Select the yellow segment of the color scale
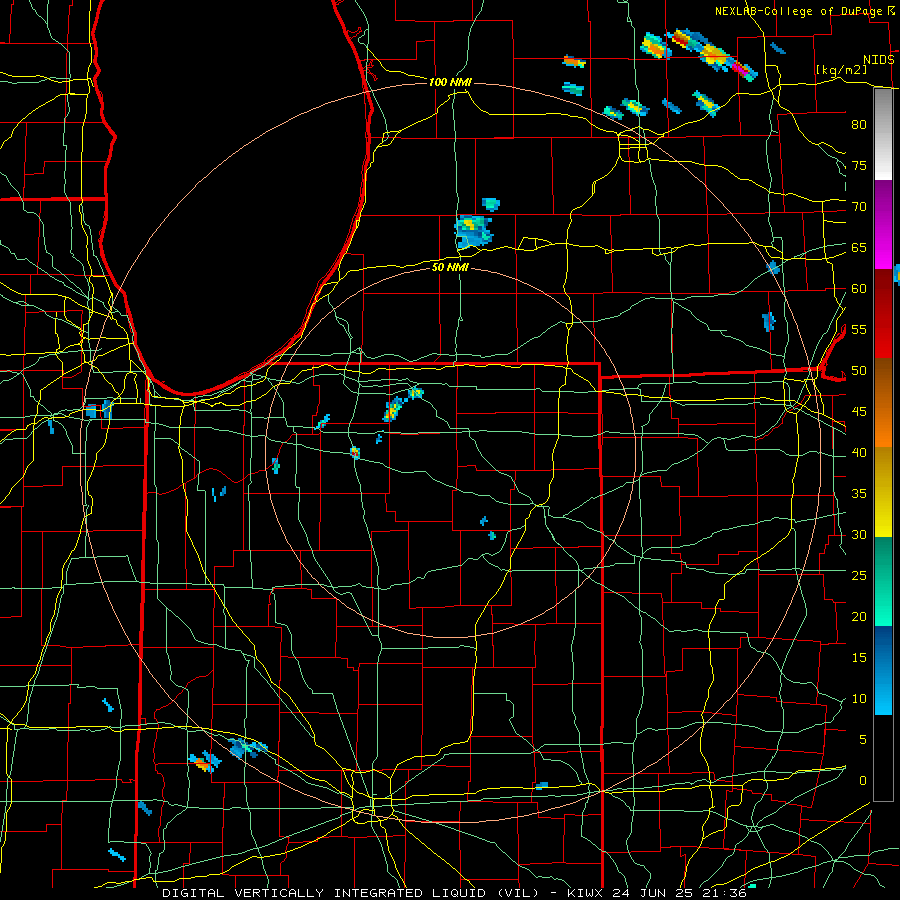 [883, 492]
